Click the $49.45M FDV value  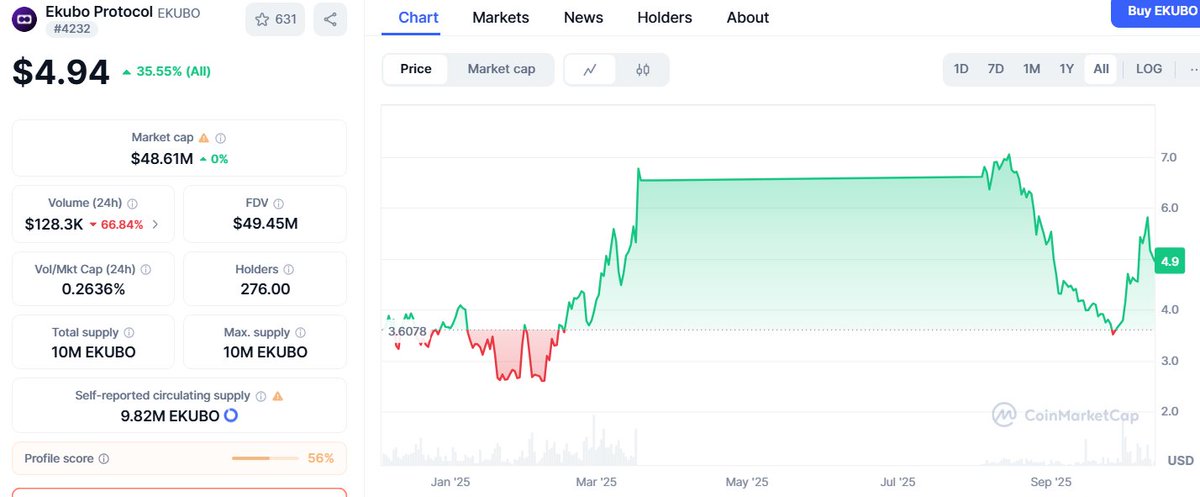click(265, 224)
